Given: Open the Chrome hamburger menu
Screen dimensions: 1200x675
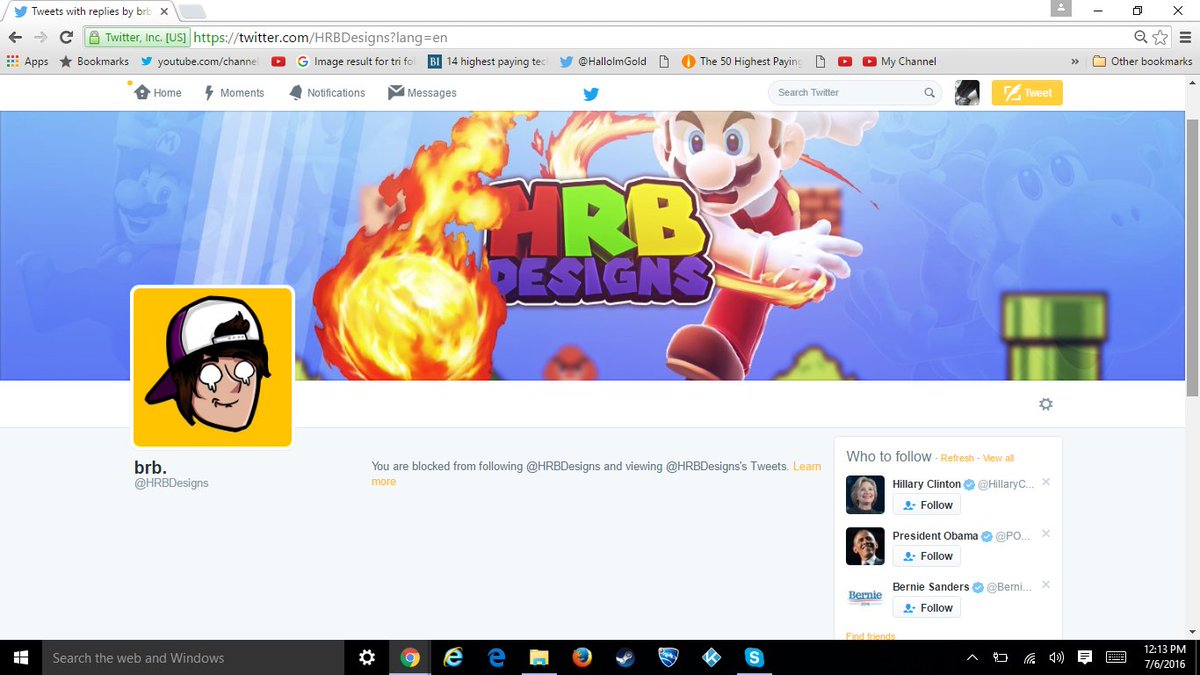Looking at the screenshot, I should 1185,37.
